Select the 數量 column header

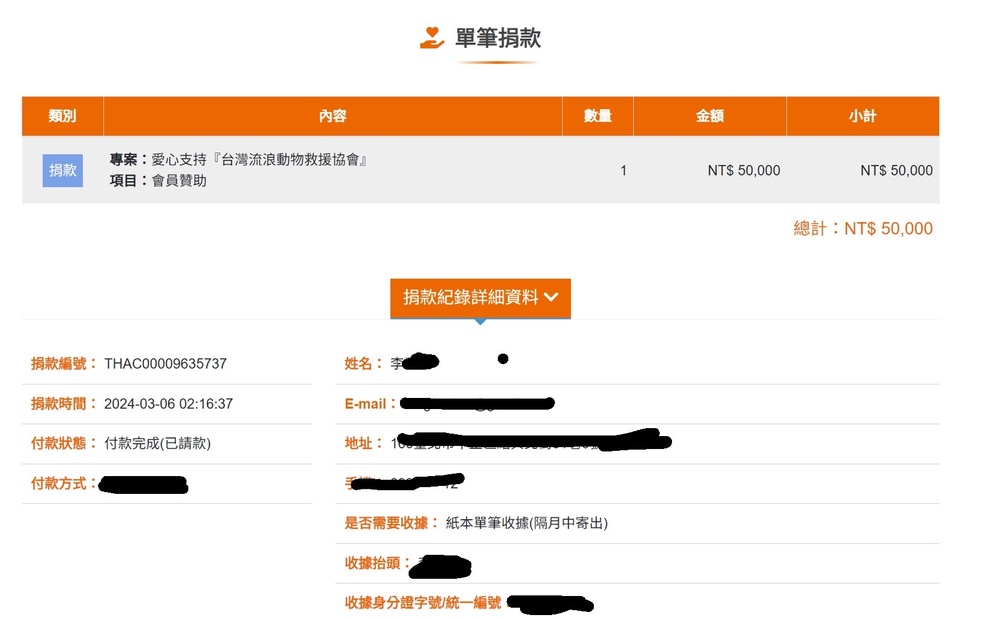[x=598, y=115]
